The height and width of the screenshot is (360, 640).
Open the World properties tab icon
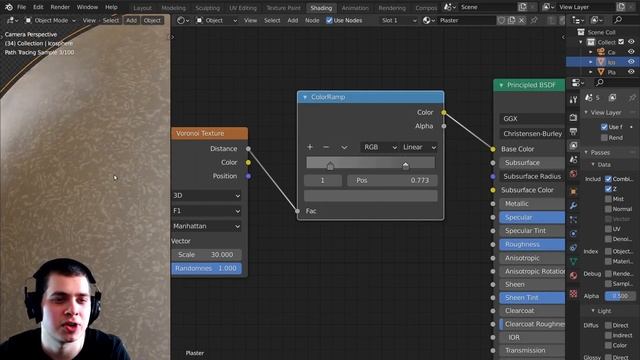[x=573, y=173]
